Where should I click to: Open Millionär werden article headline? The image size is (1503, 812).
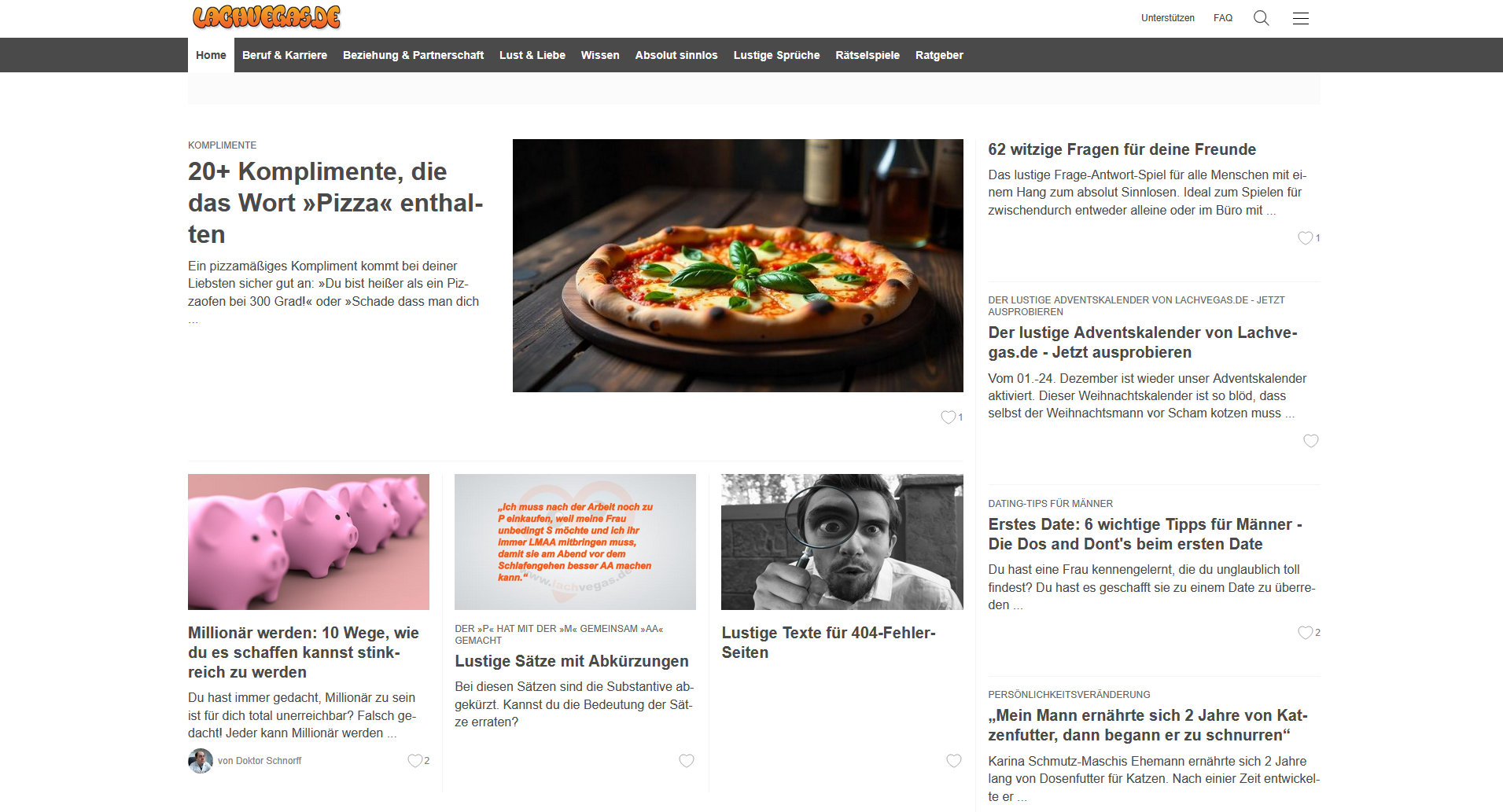click(x=304, y=652)
